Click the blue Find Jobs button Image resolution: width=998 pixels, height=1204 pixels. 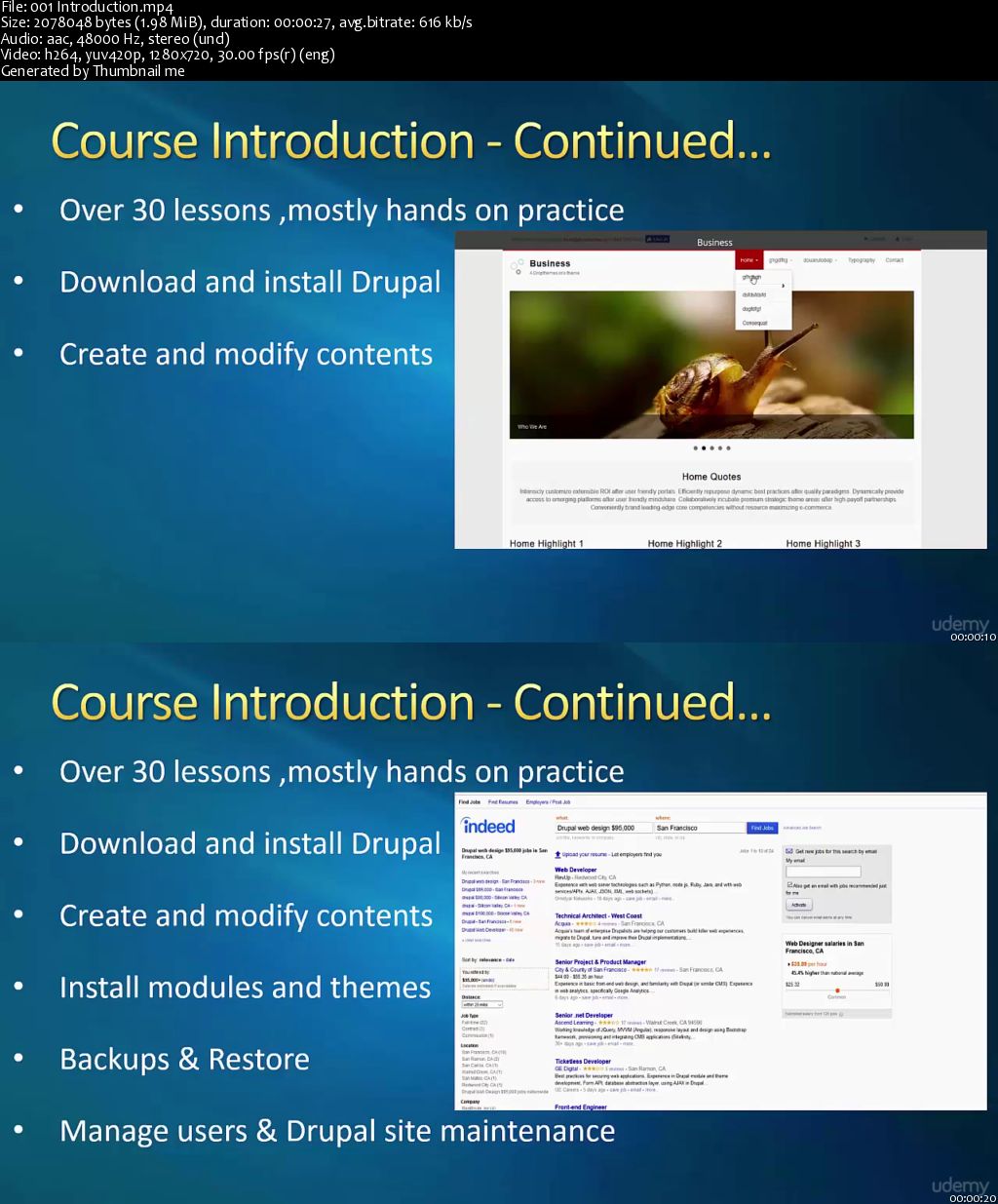[x=762, y=828]
